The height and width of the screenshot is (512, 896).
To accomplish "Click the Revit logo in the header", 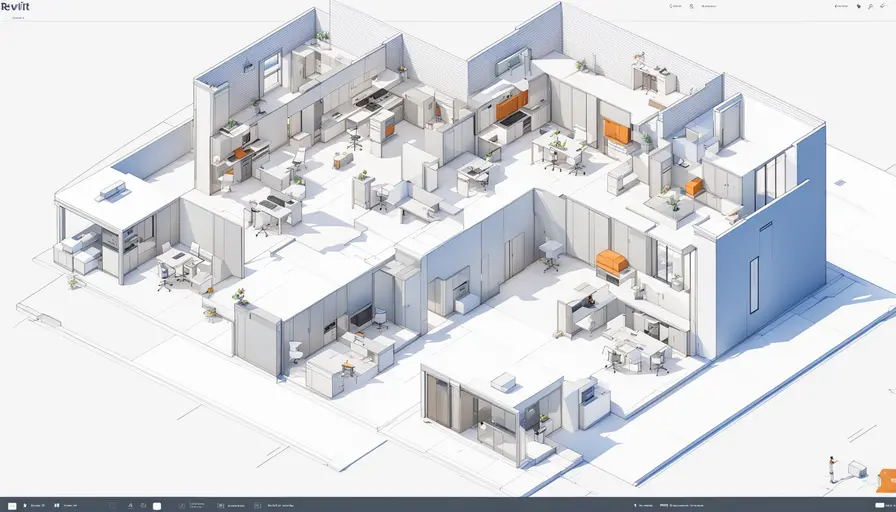I will [15, 6].
